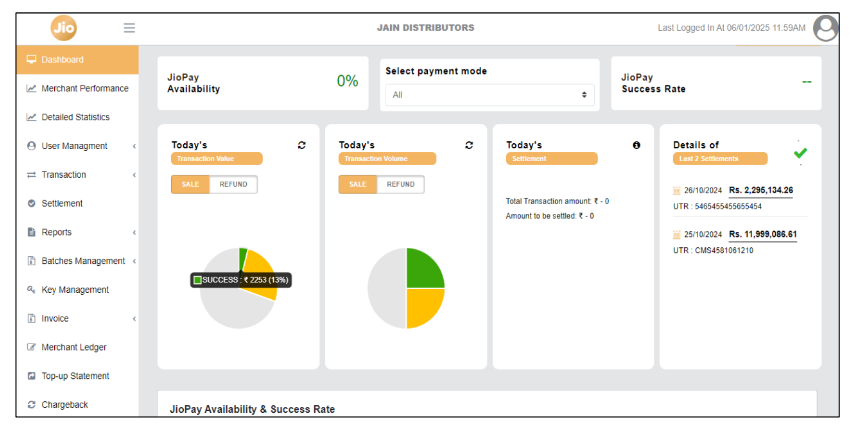Click the grey slice of Transaction Volume pie
This screenshot has height=429, width=856.
[387, 288]
